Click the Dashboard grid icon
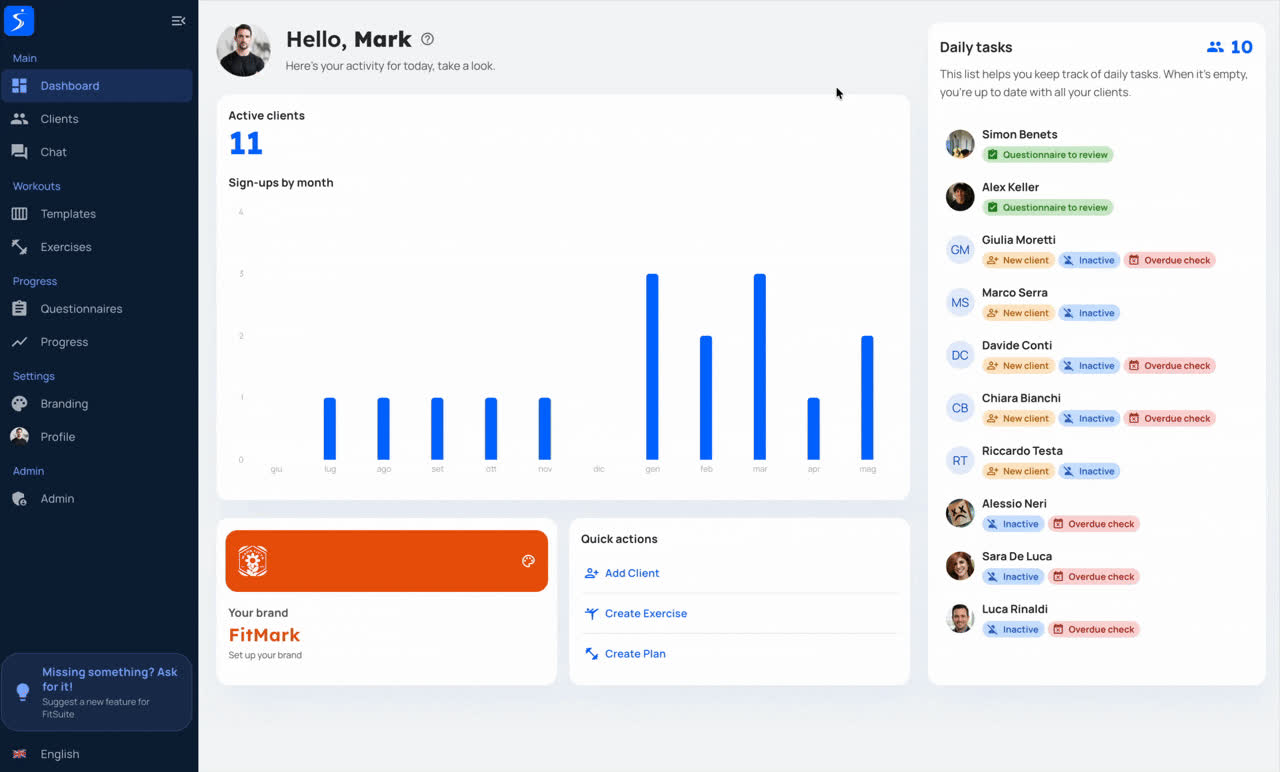This screenshot has width=1280, height=772. pyautogui.click(x=19, y=86)
